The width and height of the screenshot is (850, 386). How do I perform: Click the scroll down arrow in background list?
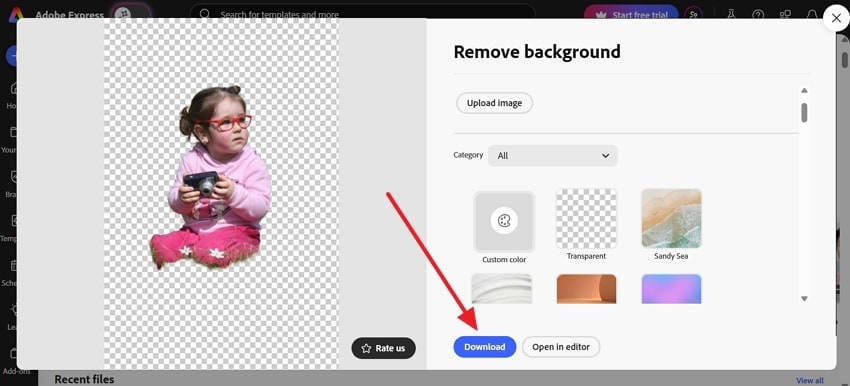click(804, 299)
